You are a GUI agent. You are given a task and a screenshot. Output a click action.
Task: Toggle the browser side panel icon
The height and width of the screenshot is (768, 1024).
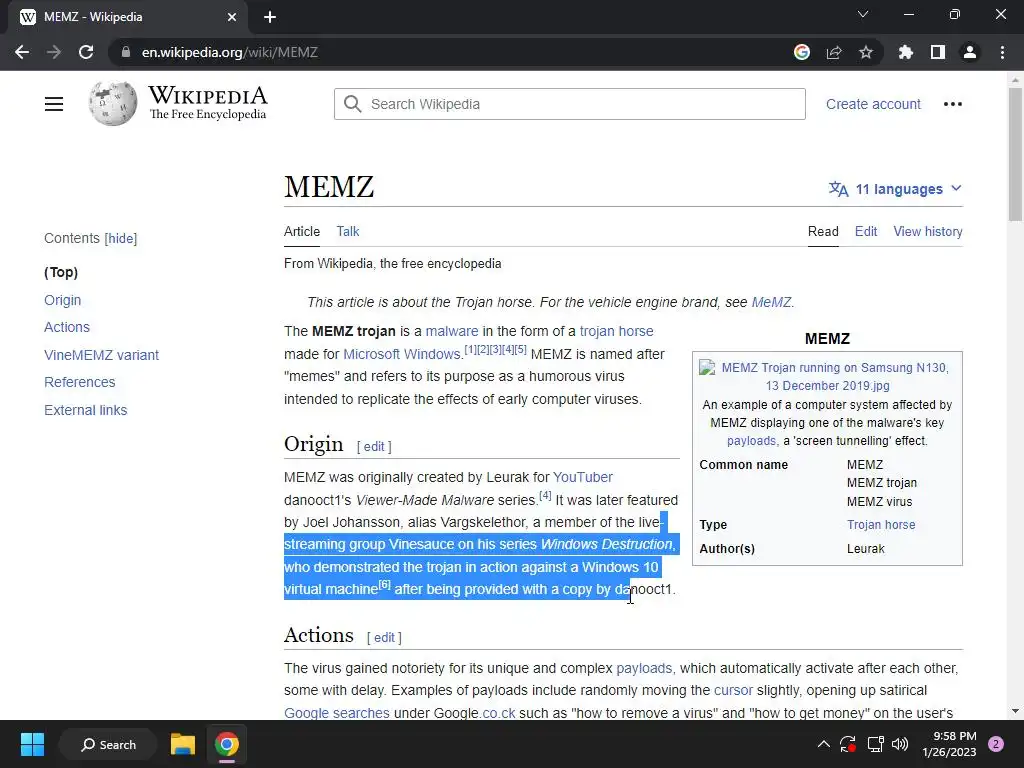[x=938, y=52]
